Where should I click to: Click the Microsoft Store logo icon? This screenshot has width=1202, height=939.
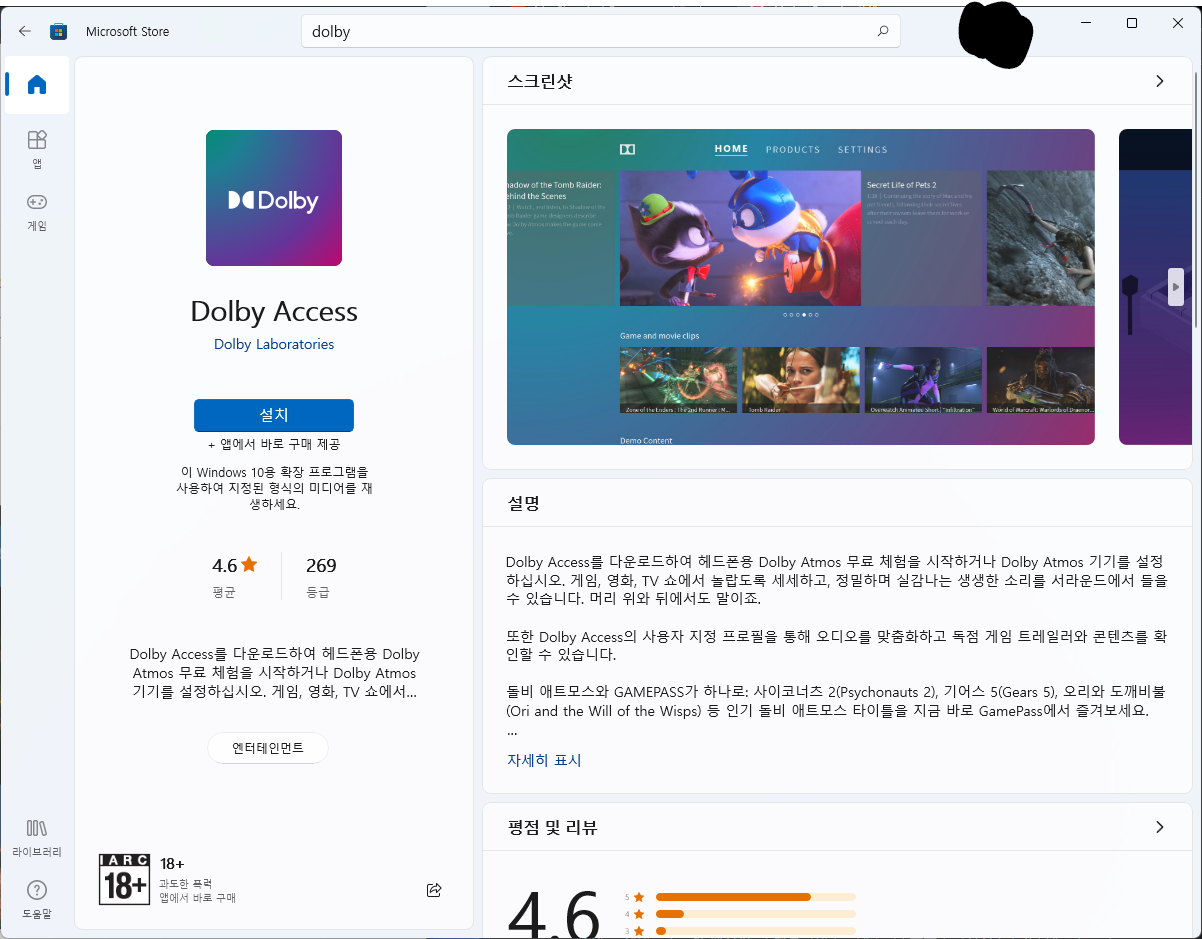point(59,31)
